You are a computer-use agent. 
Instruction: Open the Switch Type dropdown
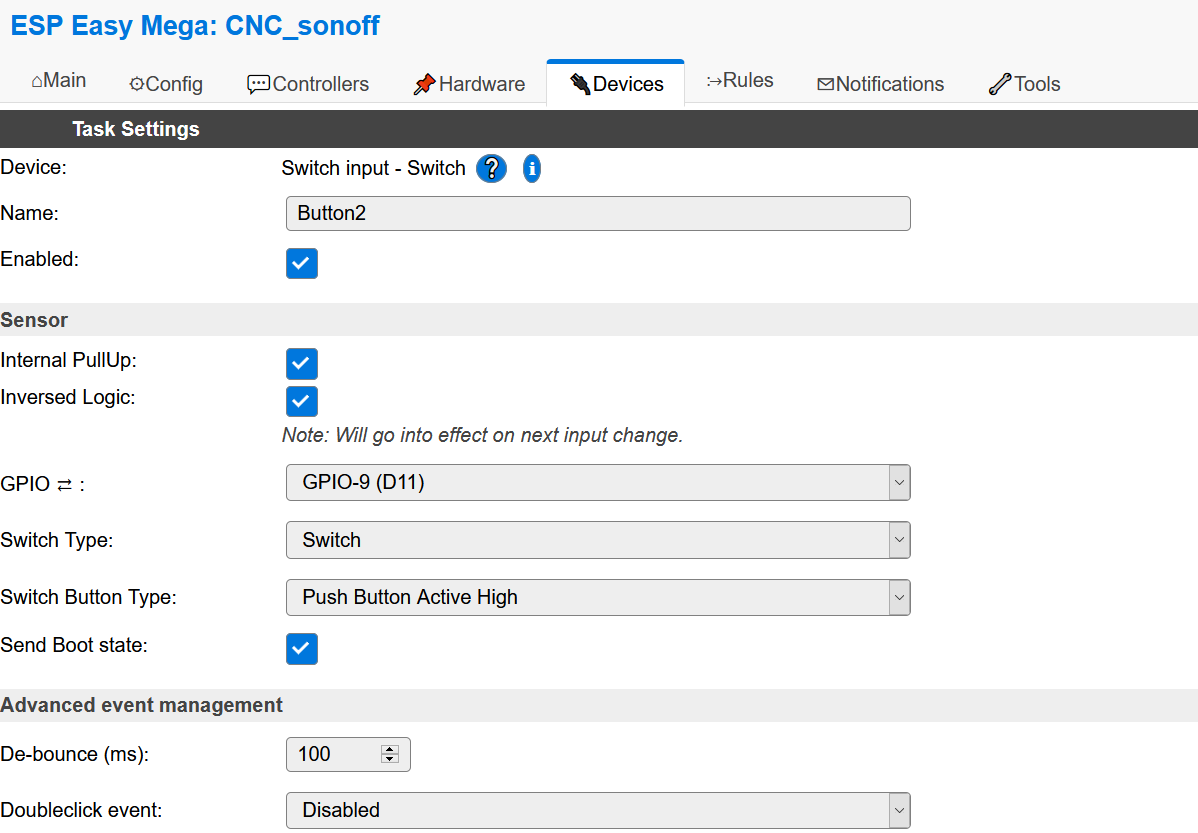click(x=598, y=540)
